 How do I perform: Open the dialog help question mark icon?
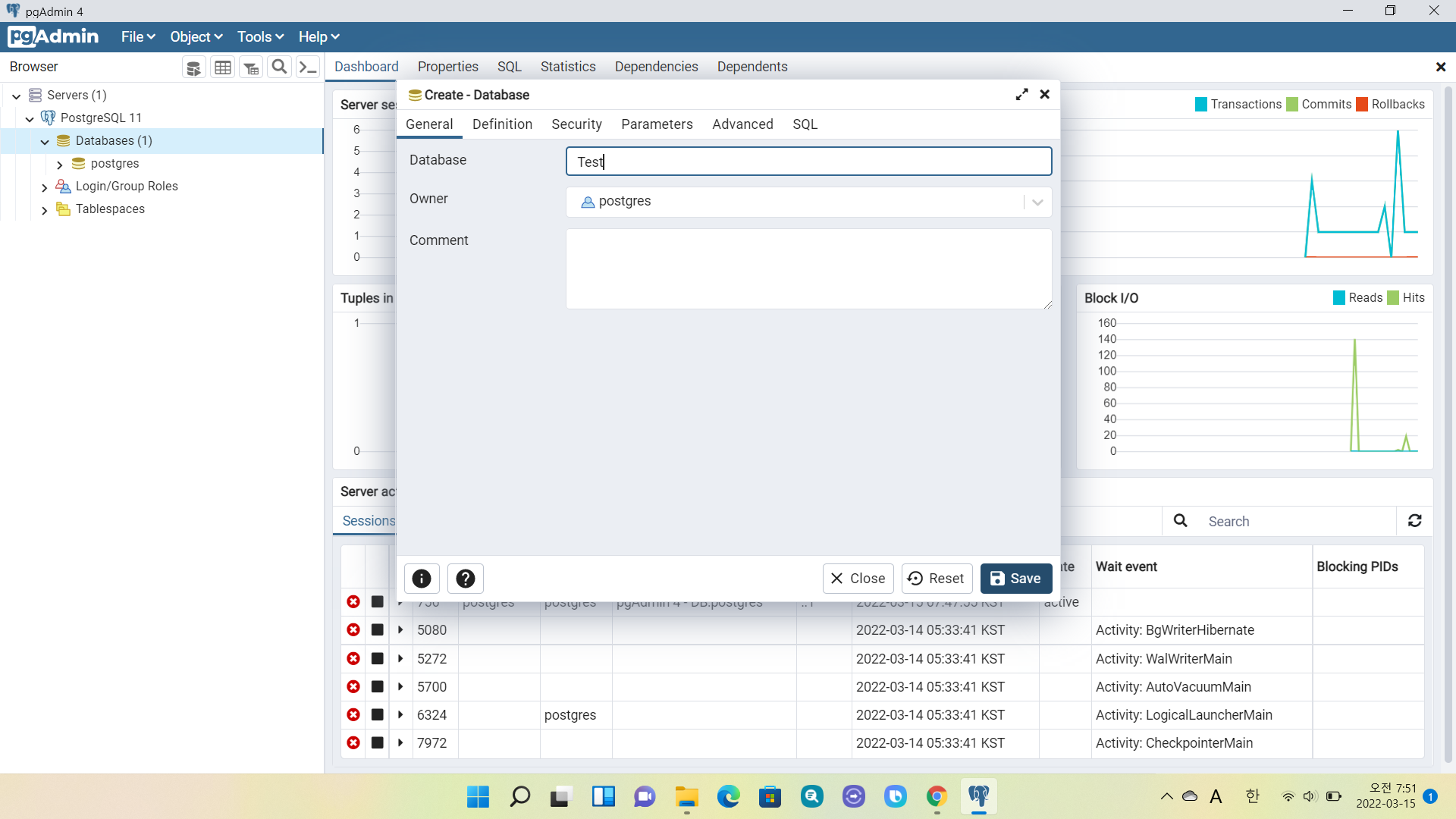point(466,579)
